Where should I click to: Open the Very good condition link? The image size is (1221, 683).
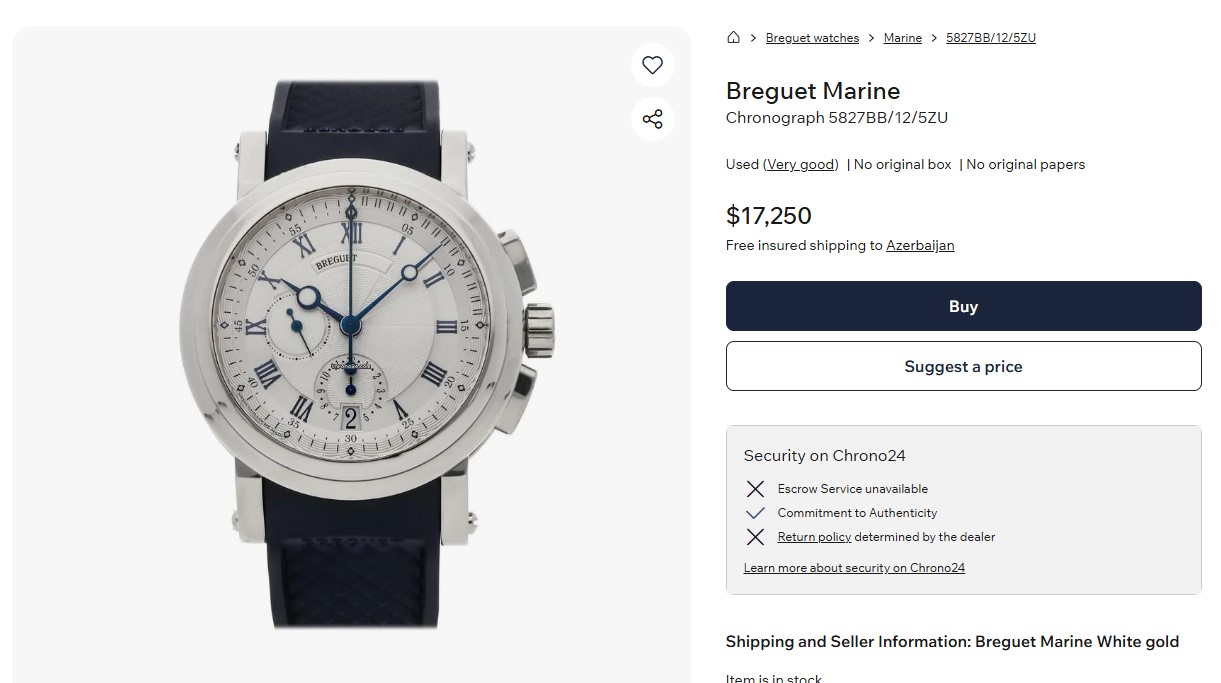click(x=801, y=165)
